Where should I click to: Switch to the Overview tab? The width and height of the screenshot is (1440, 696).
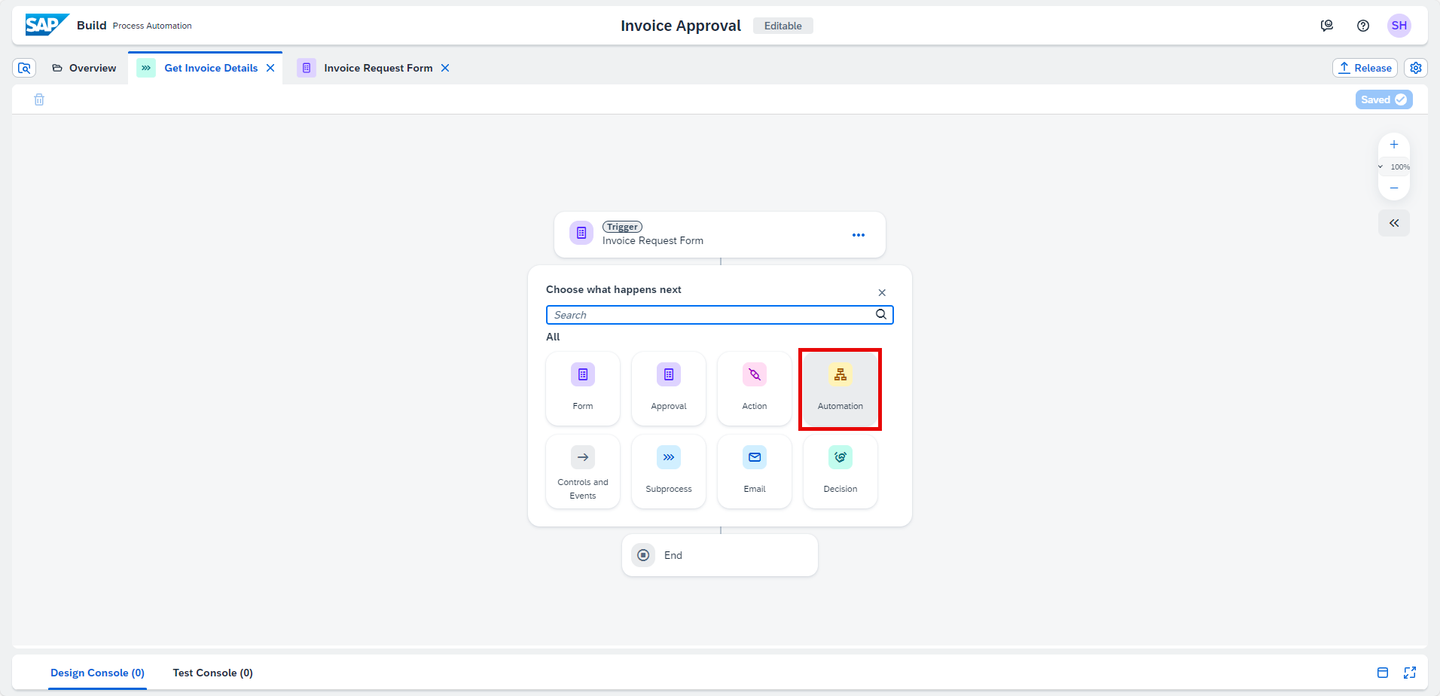[84, 68]
